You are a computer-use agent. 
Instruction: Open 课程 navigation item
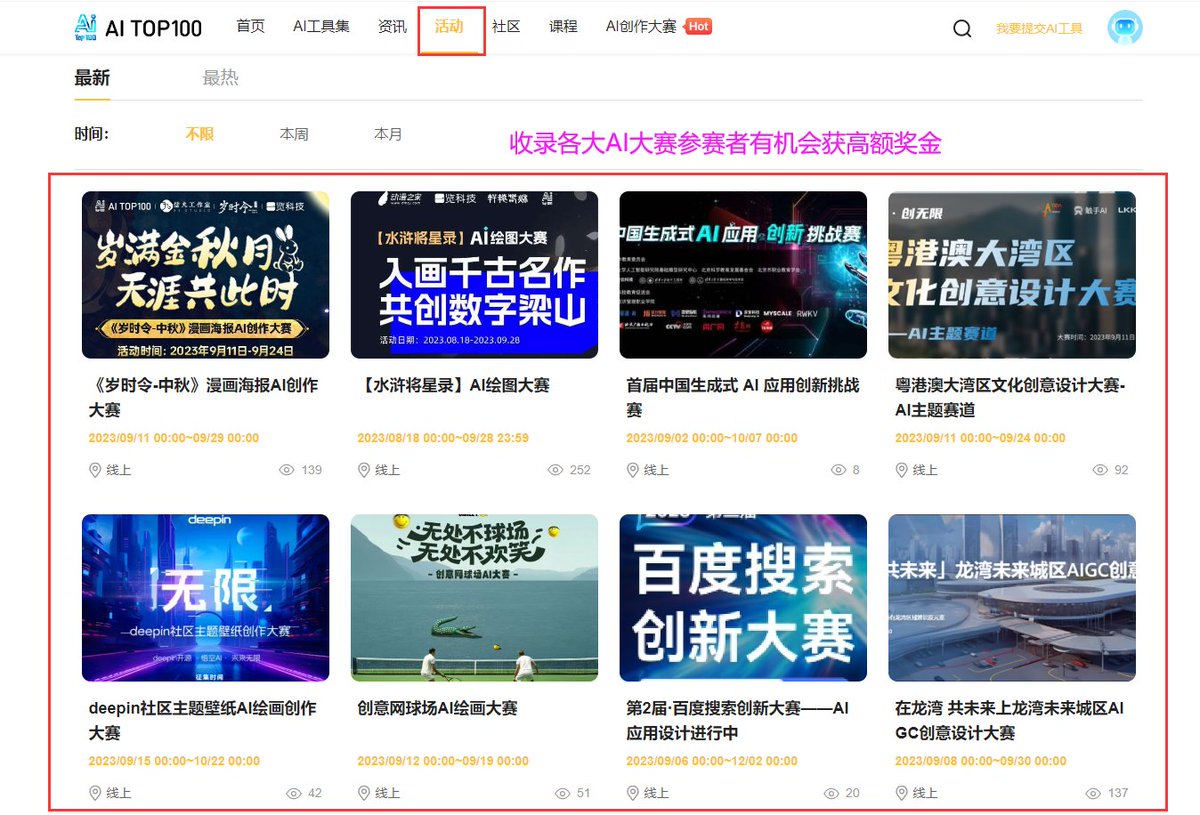(x=563, y=27)
